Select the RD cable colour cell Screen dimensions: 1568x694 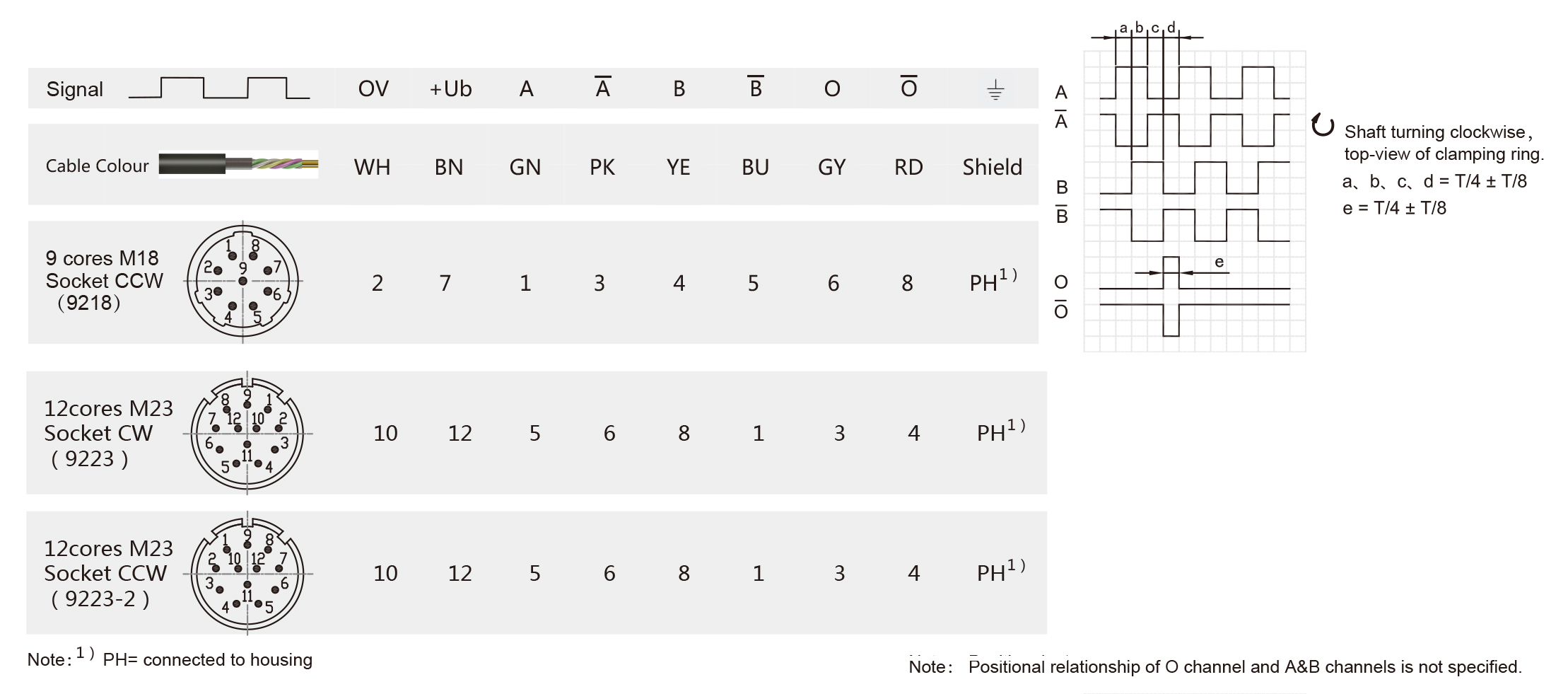(x=908, y=167)
